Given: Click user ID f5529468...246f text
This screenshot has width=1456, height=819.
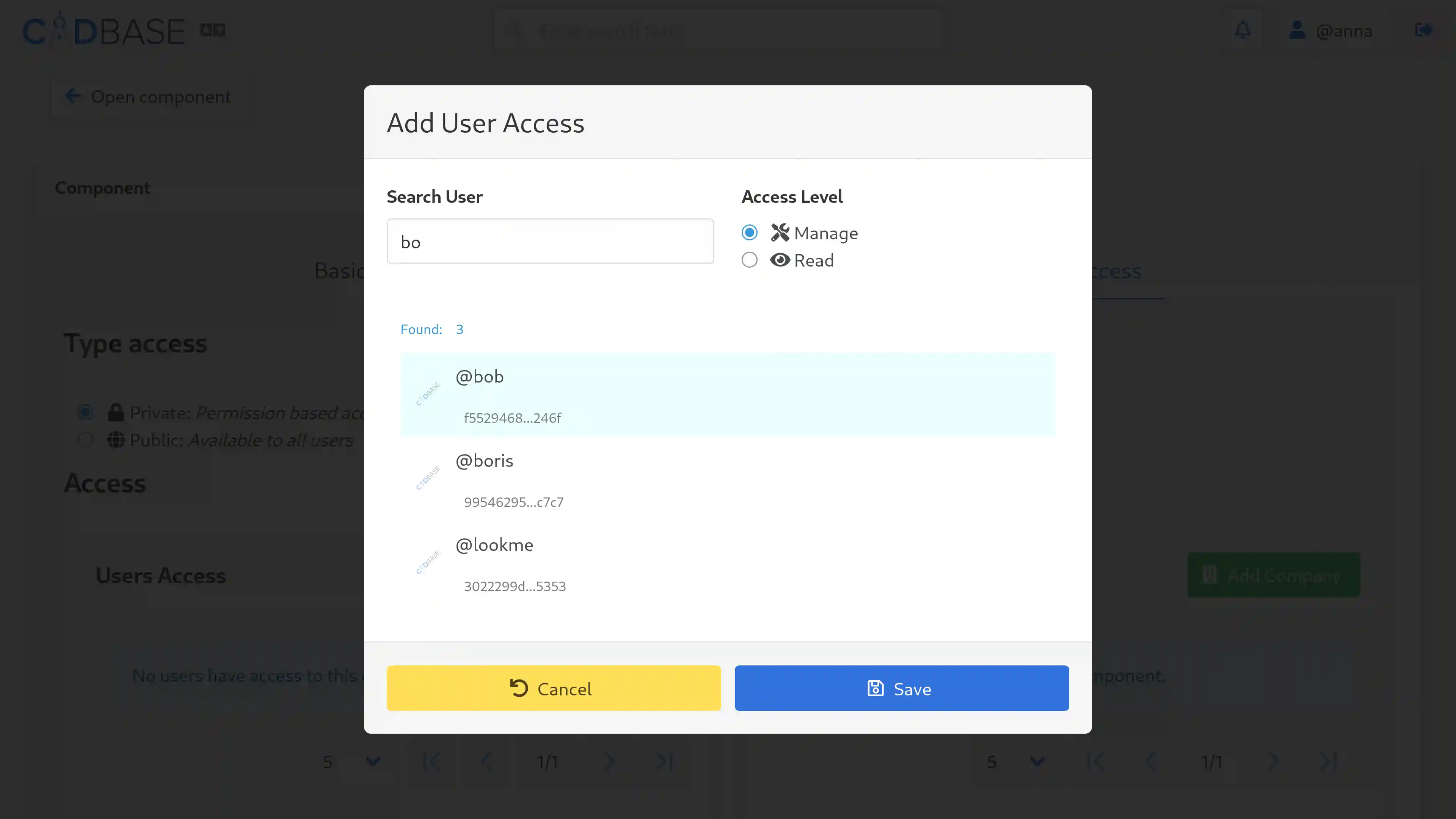Looking at the screenshot, I should (x=512, y=418).
